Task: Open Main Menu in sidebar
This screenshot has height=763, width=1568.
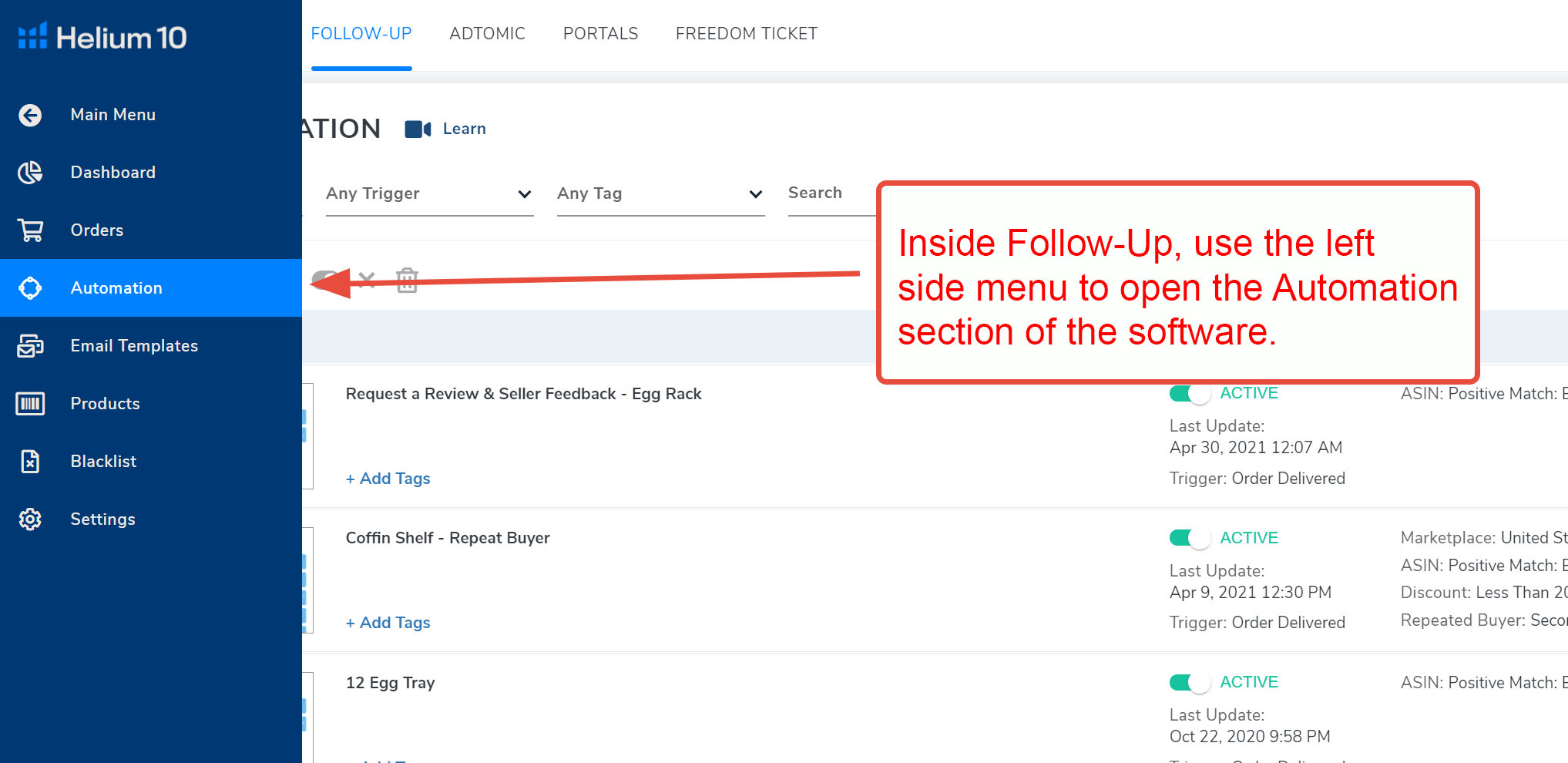Action: pyautogui.click(x=151, y=115)
